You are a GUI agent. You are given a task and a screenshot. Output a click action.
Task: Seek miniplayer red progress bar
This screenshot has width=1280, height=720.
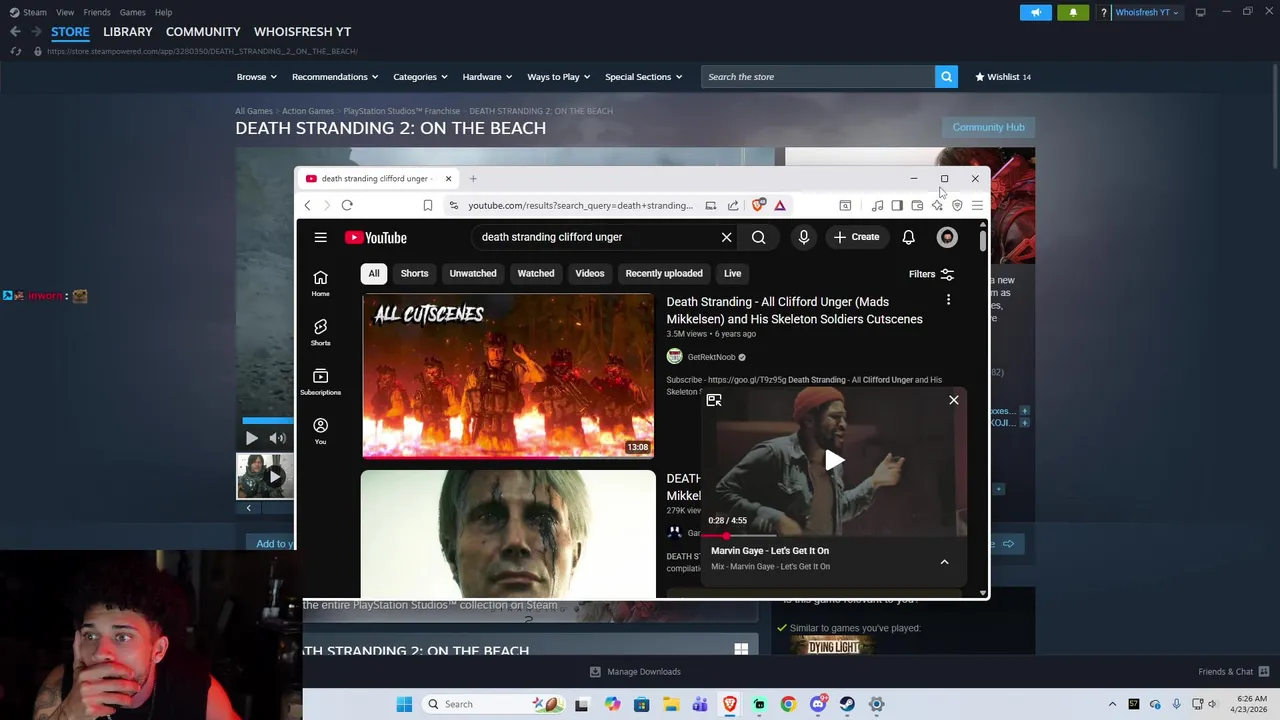(834, 536)
